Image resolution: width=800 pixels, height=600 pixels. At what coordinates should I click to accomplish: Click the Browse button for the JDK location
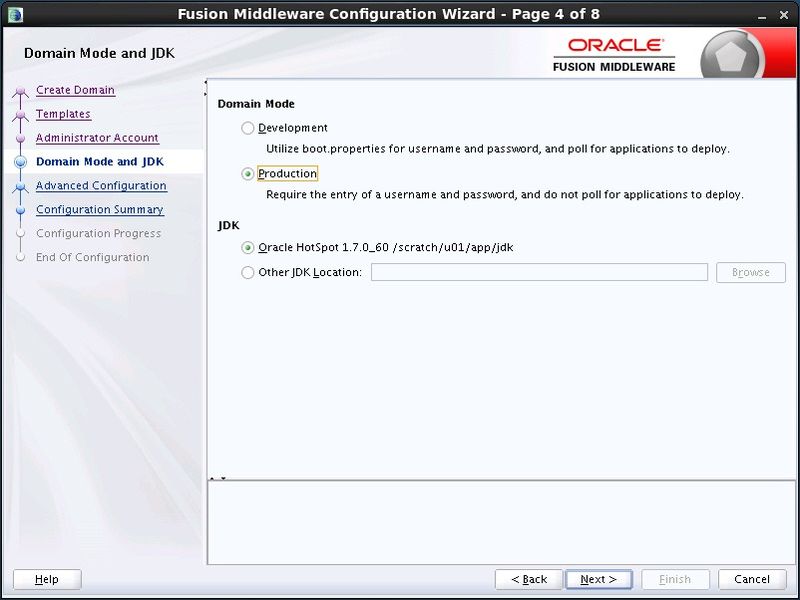coord(751,272)
